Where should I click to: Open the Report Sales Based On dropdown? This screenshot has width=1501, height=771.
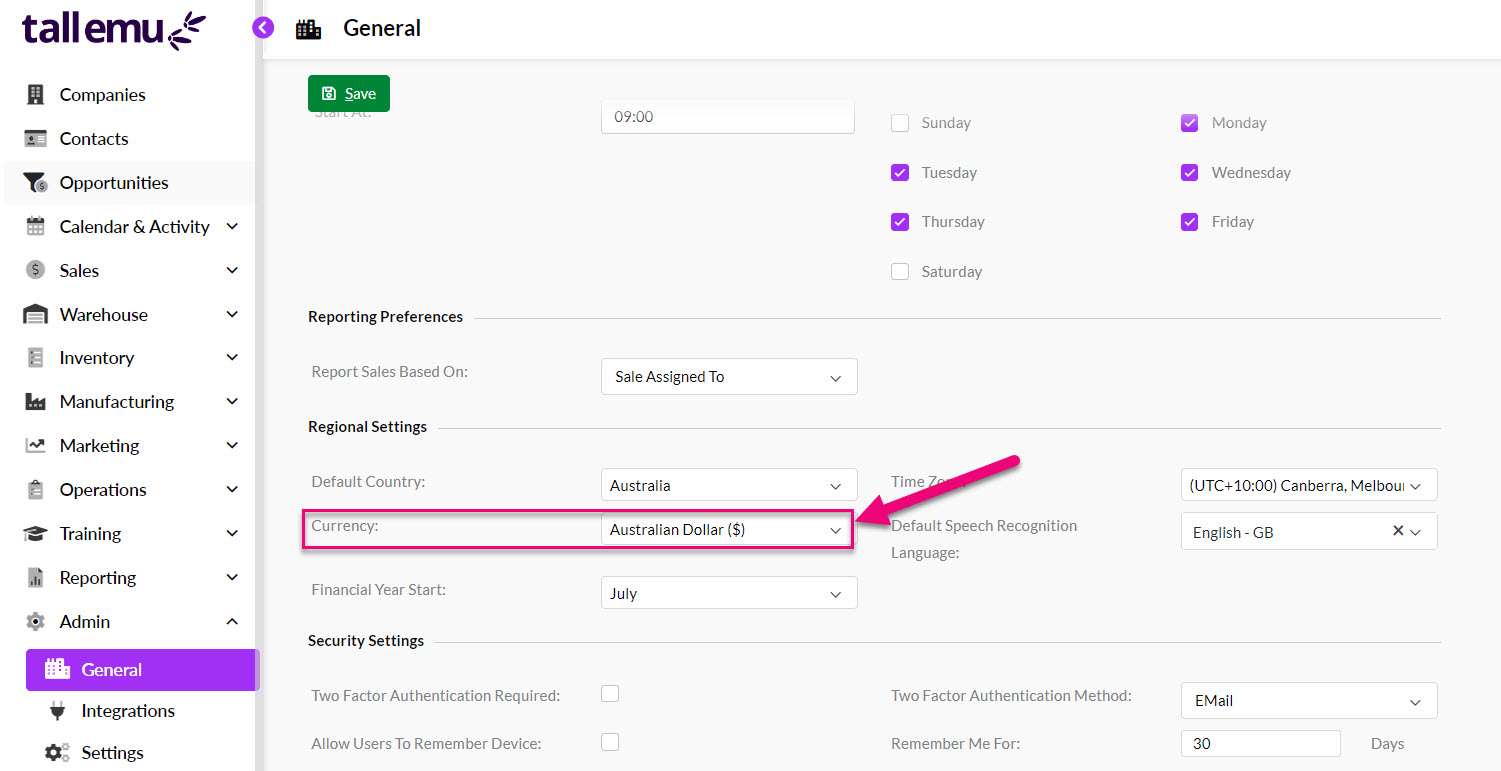[x=729, y=377]
